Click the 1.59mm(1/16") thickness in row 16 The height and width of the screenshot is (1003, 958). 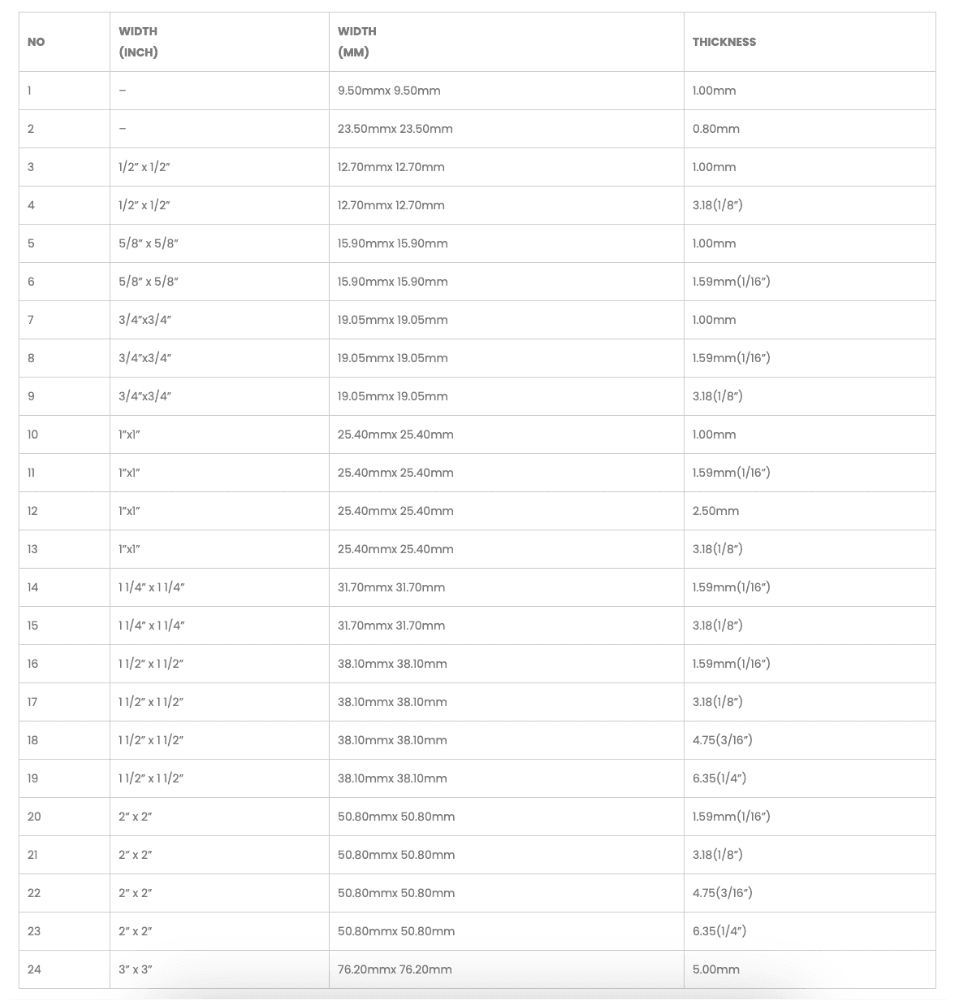[x=731, y=664]
